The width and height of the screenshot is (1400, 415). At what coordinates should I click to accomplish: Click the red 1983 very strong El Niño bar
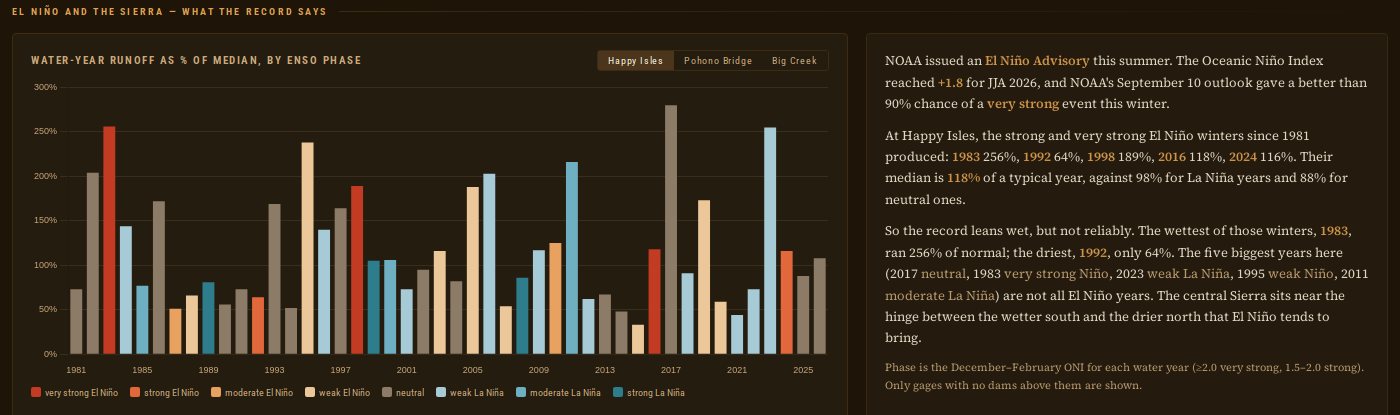[x=109, y=240]
